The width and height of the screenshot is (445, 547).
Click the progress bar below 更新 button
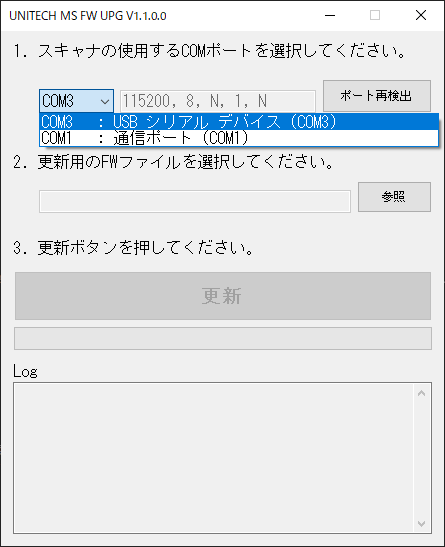(x=223, y=338)
